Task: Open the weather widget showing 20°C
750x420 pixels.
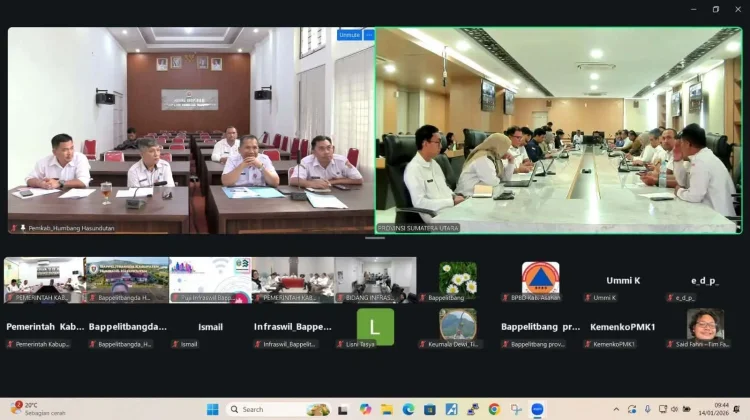Action: coord(30,409)
